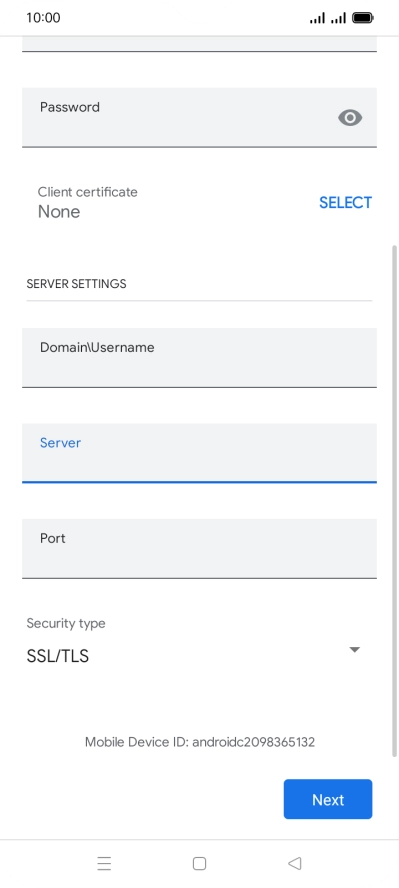Tap the Android home square icon
This screenshot has height=888, width=399.
pyautogui.click(x=199, y=863)
